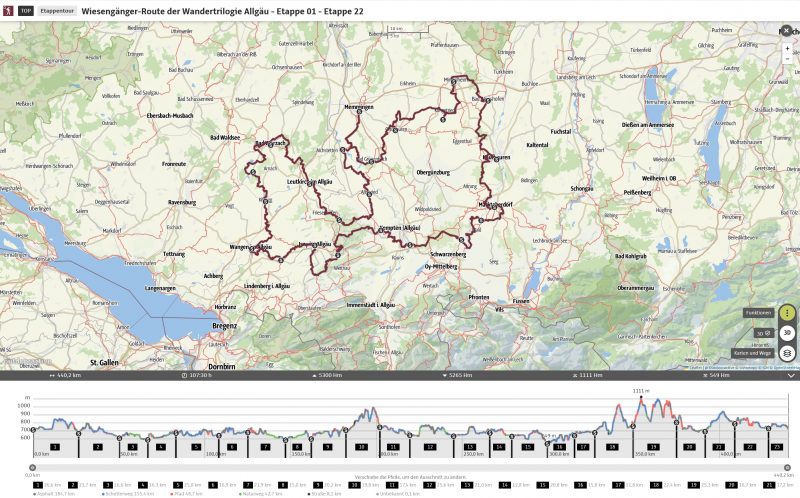Click the TOP badge
The image size is (800, 498).
tap(25, 10)
